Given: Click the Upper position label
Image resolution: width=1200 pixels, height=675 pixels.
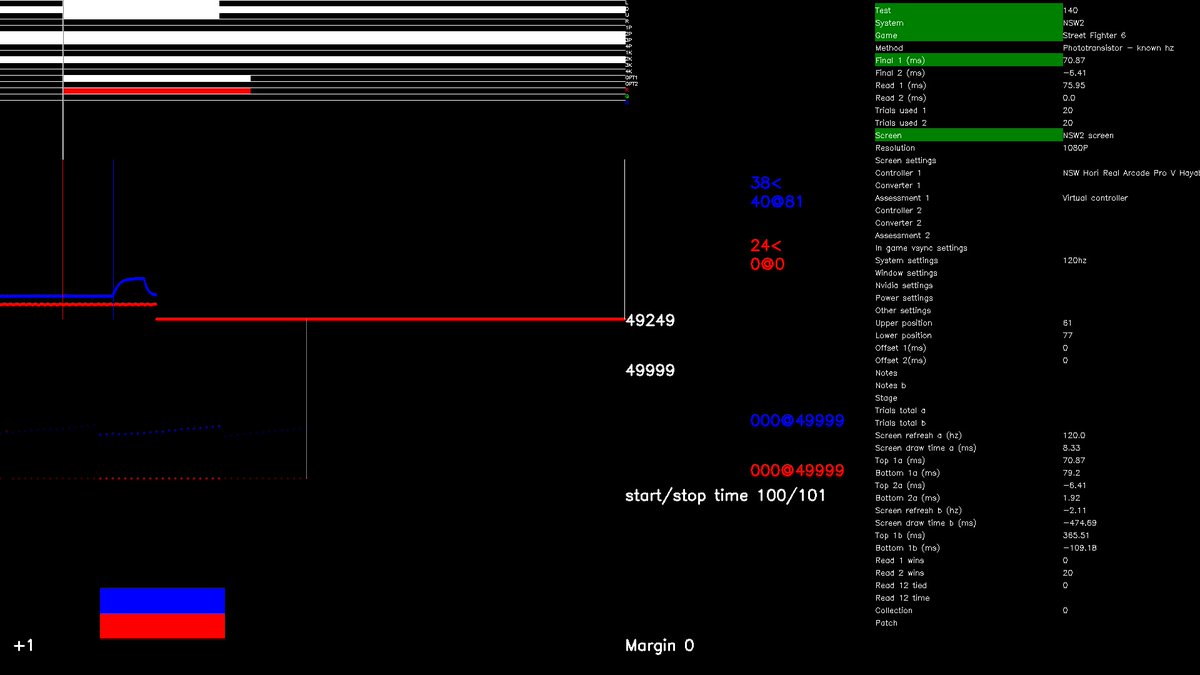Looking at the screenshot, I should pos(904,323).
